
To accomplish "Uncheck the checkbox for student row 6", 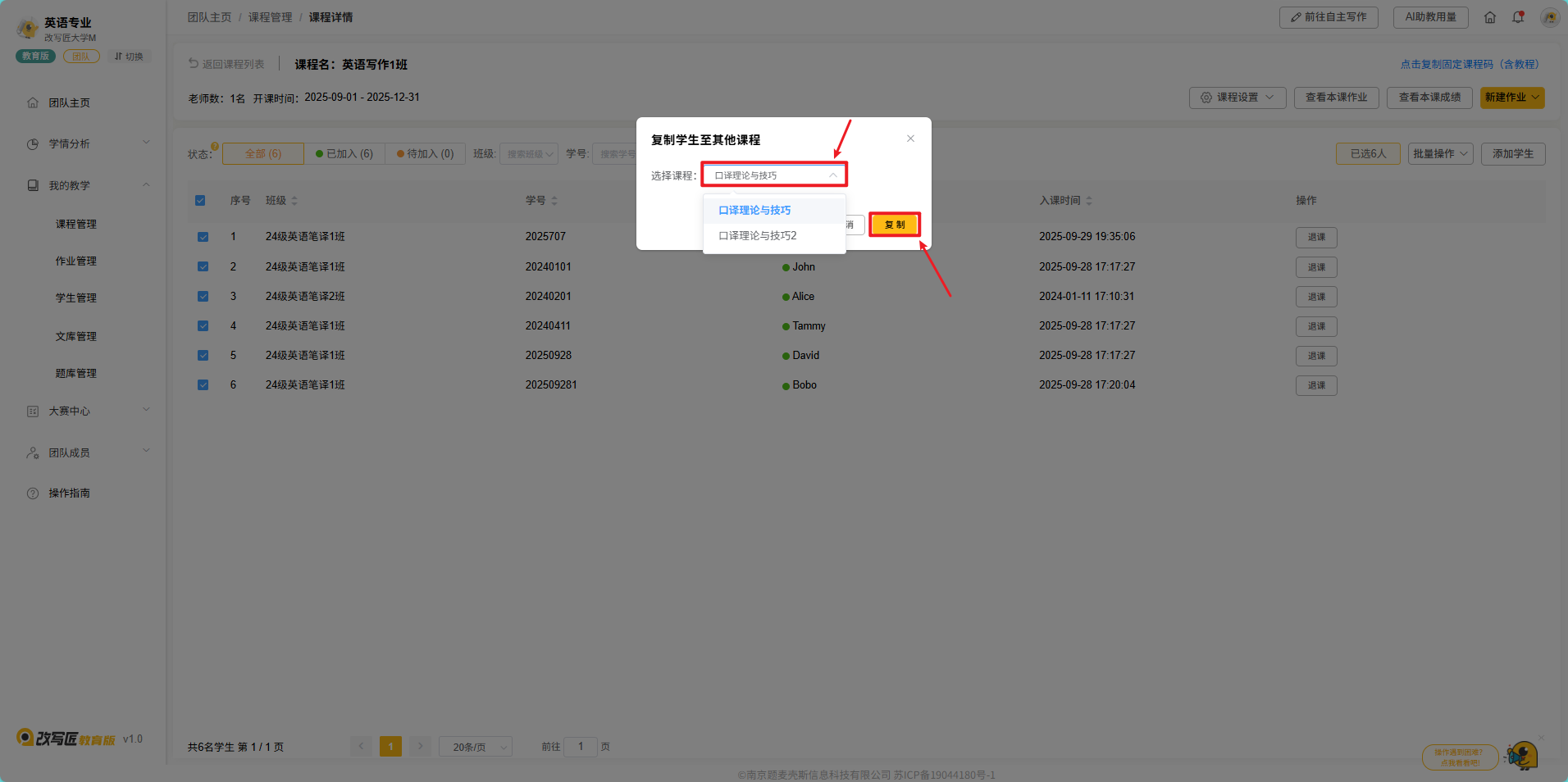I will click(203, 385).
